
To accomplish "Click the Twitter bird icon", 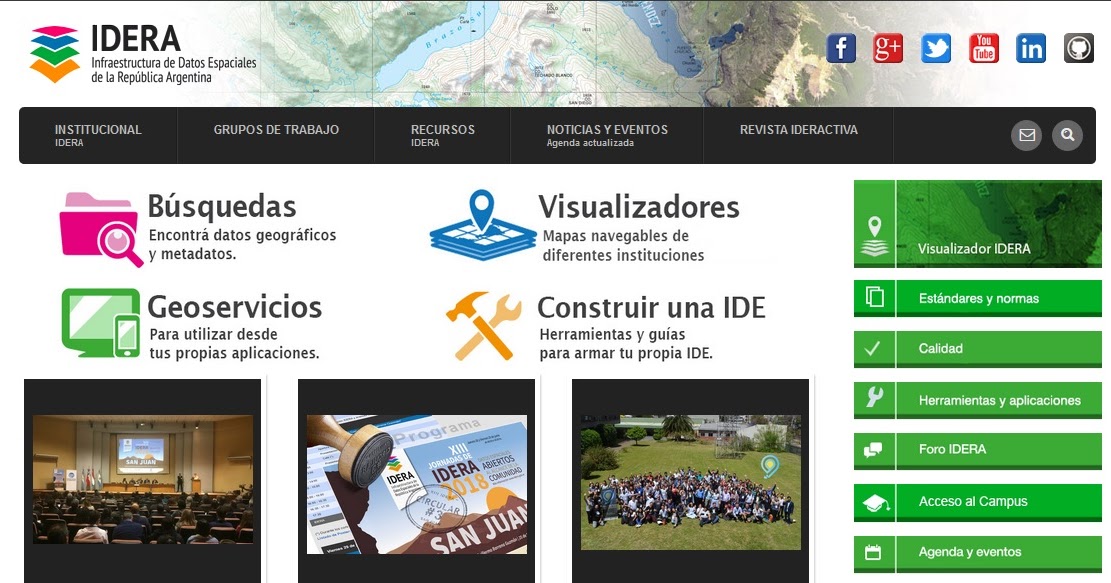I will tap(936, 47).
